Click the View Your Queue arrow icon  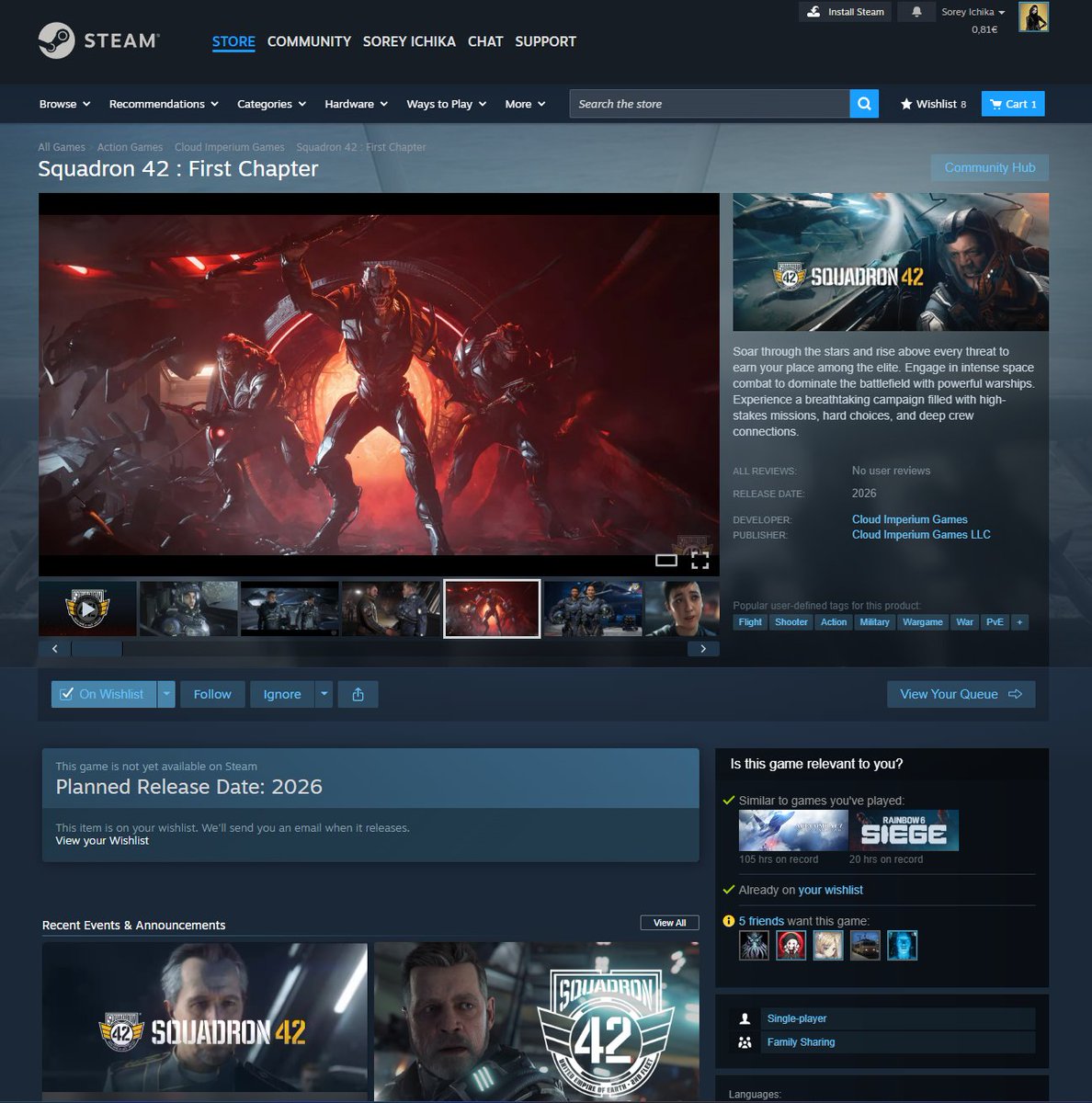click(1015, 694)
